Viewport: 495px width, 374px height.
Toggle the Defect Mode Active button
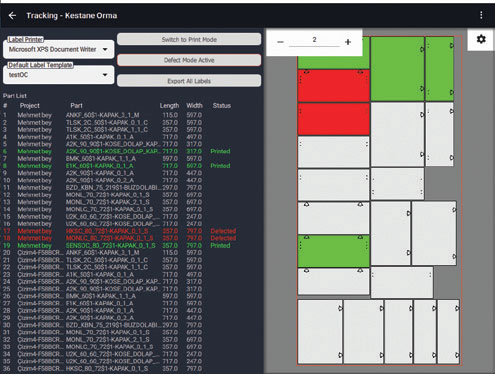pos(189,60)
